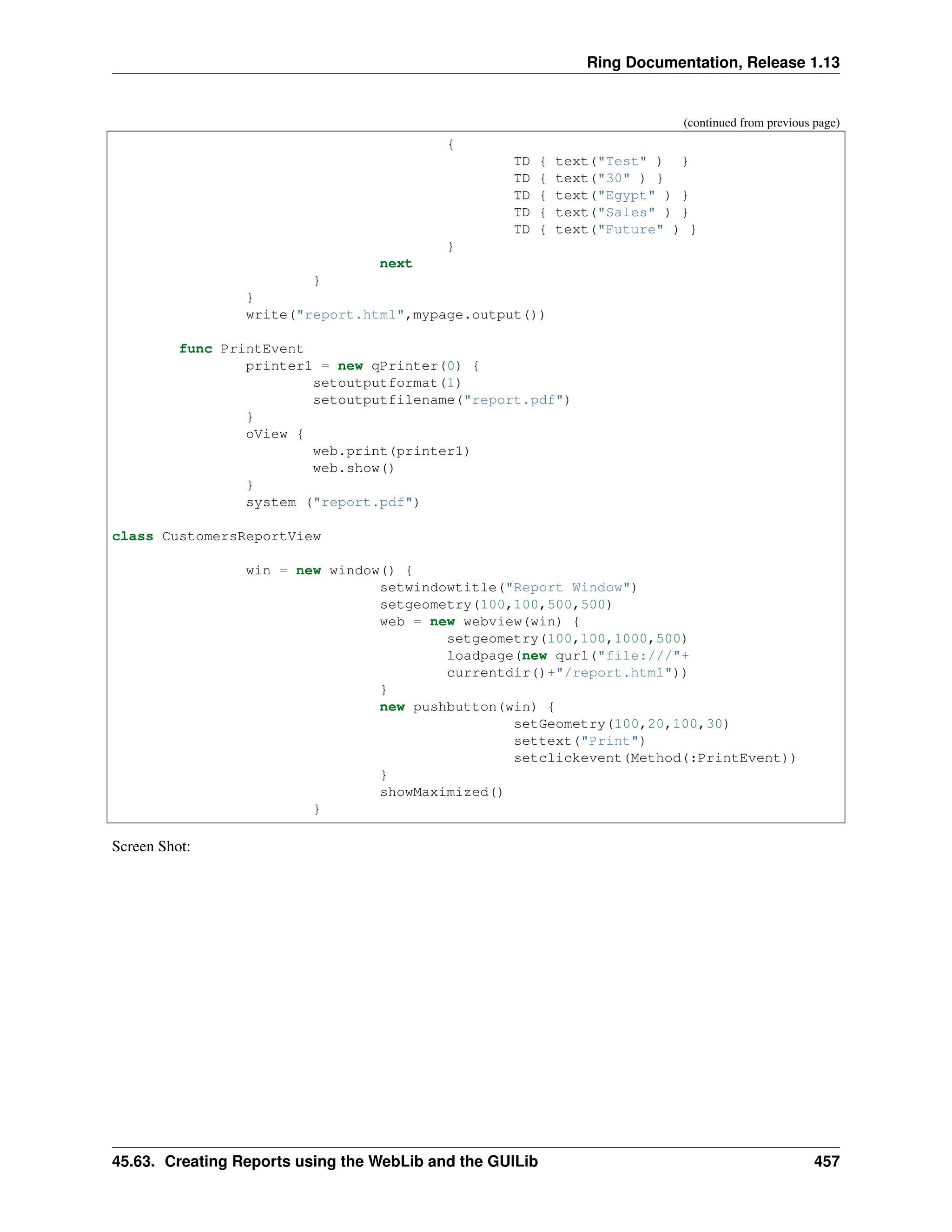Image resolution: width=952 pixels, height=1232 pixels.
Task: Click the 'setgeometry(100,100,1000,500)' line
Action: click(x=567, y=639)
